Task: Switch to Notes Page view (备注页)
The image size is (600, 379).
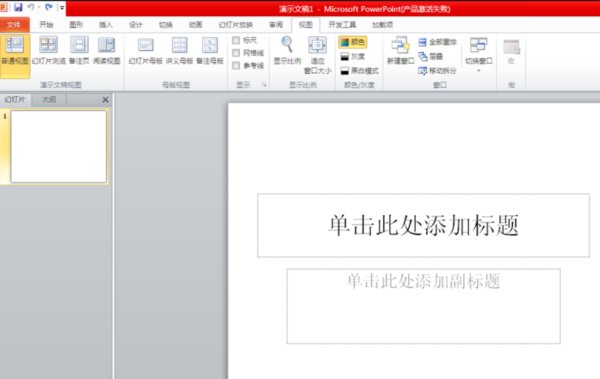Action: pos(79,50)
